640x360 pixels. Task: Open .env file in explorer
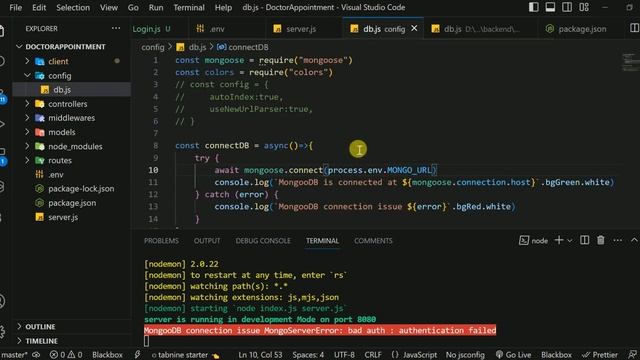tap(56, 175)
